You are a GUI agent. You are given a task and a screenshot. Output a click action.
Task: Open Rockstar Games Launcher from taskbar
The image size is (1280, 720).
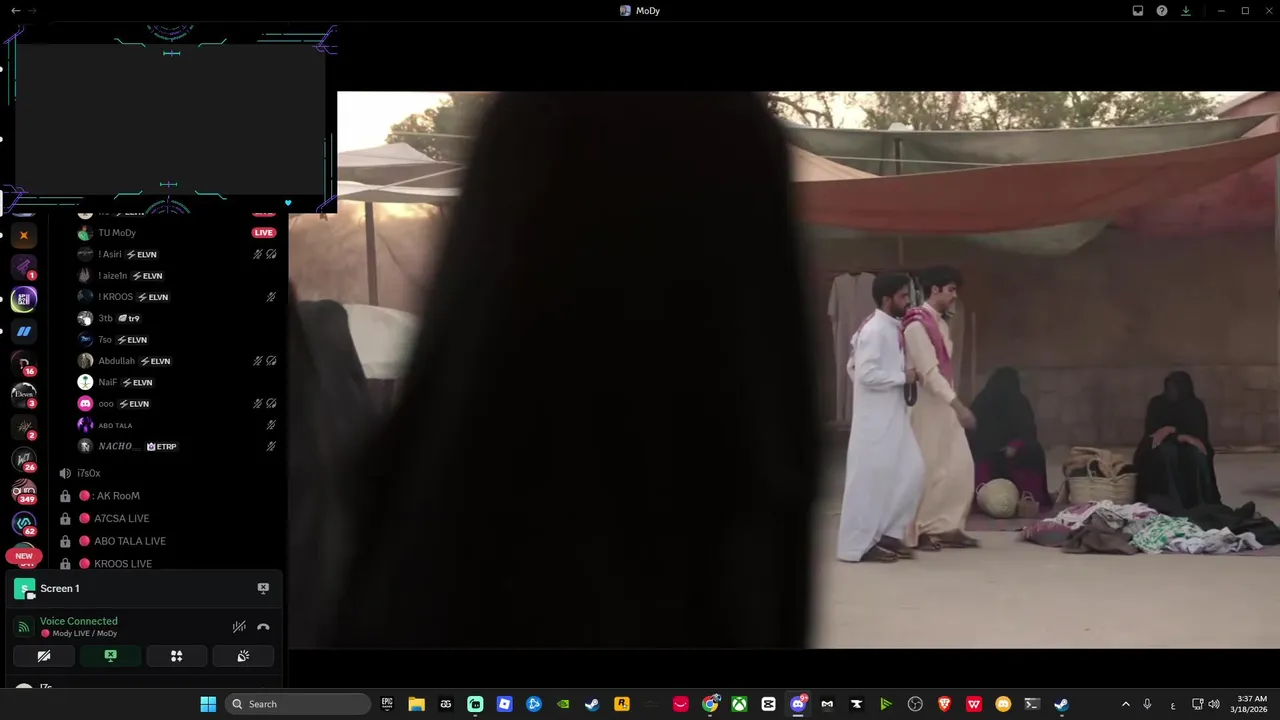click(621, 704)
